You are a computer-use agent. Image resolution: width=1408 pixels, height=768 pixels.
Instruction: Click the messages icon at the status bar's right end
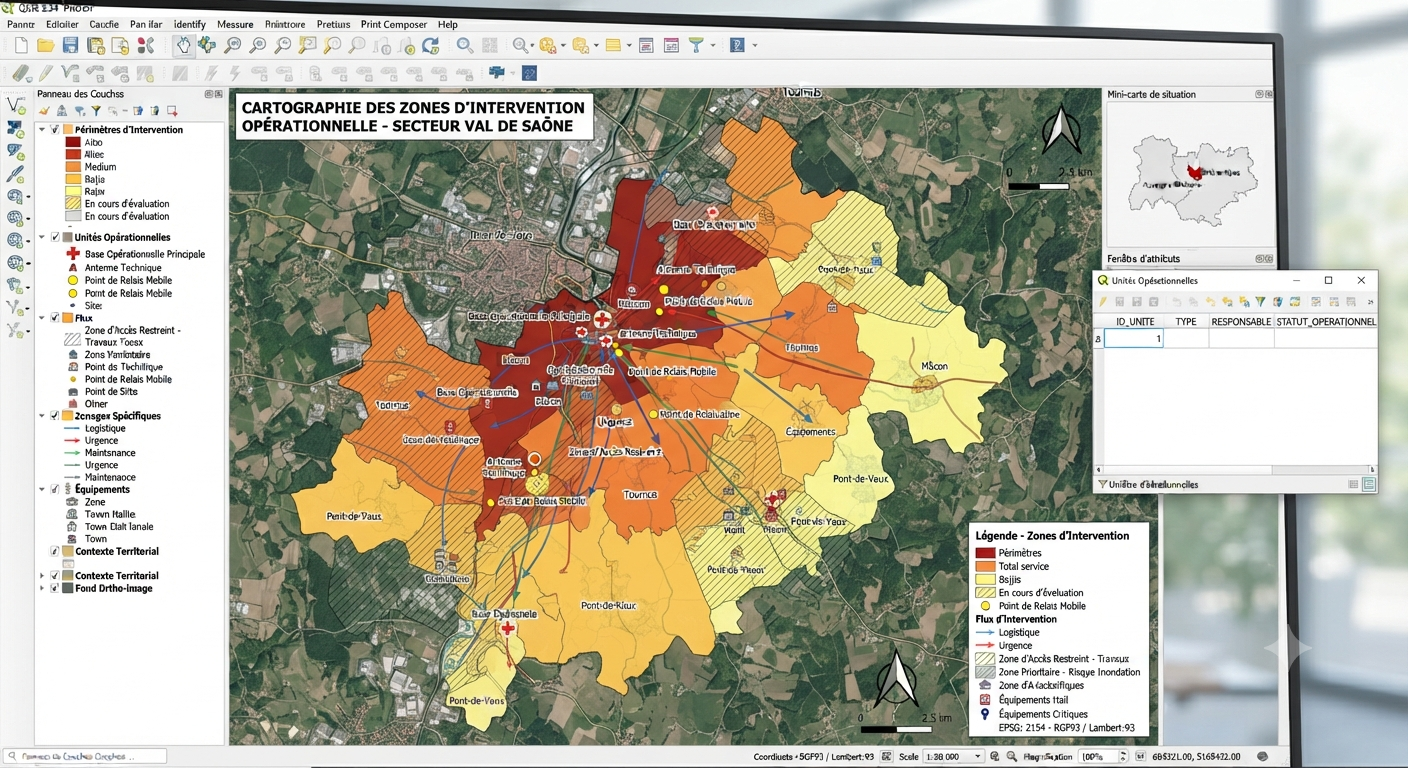[x=1263, y=757]
